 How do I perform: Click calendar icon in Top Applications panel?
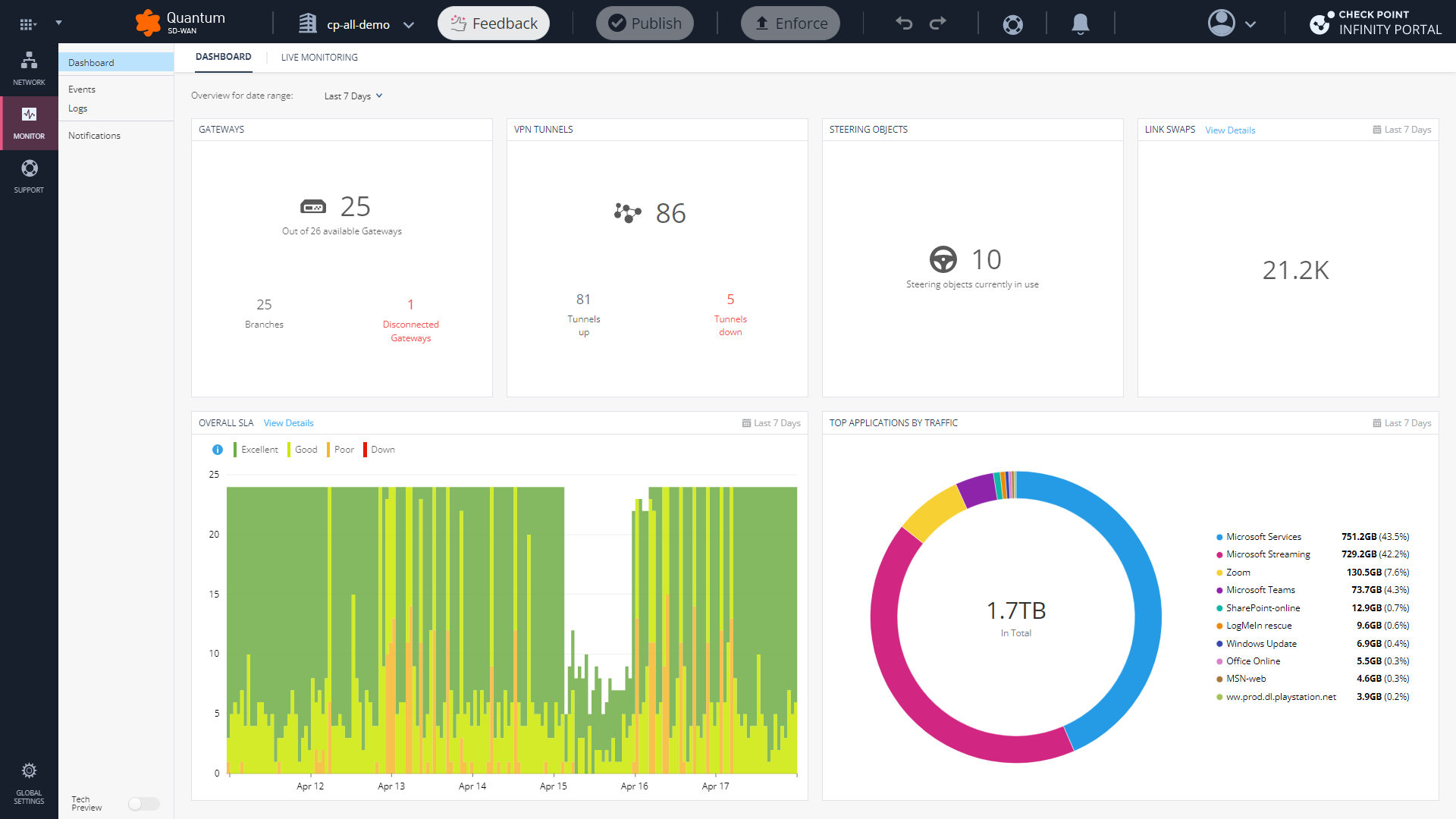pyautogui.click(x=1377, y=423)
